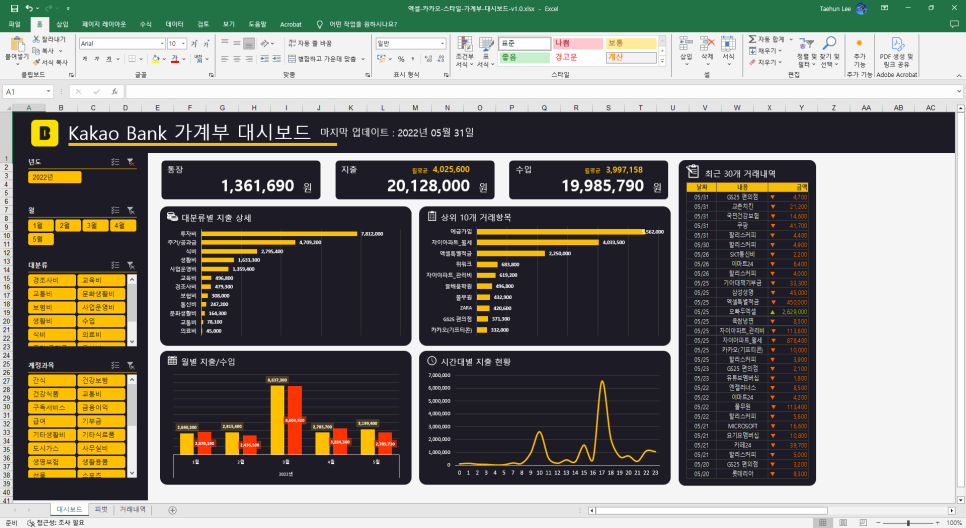Open the merge and center dropdown arrow
966x528 pixels.
[x=363, y=59]
